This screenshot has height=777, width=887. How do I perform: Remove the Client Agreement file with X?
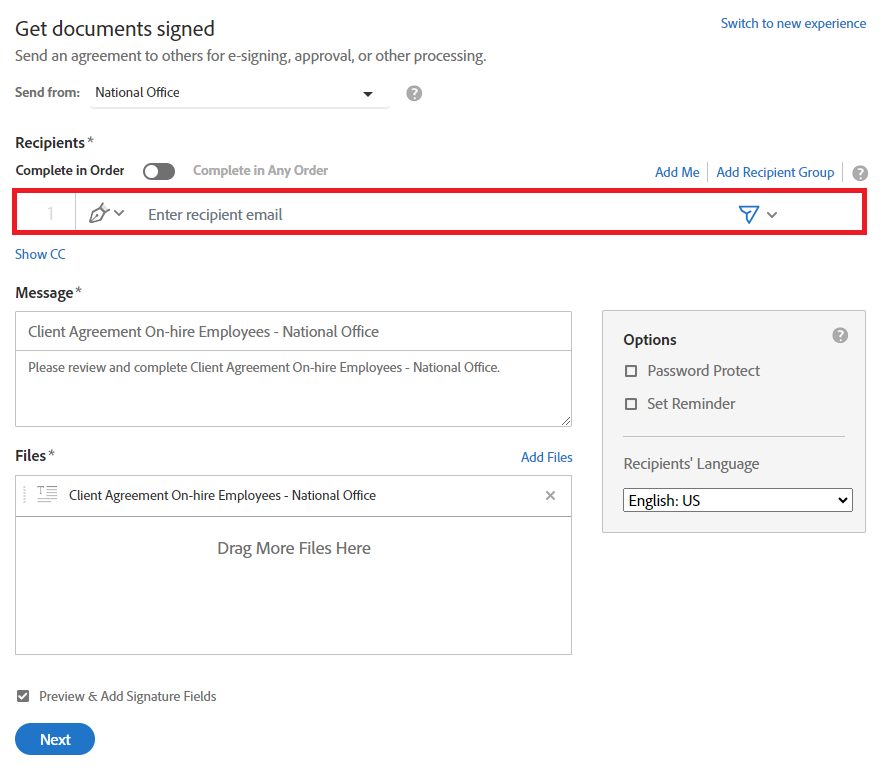550,495
